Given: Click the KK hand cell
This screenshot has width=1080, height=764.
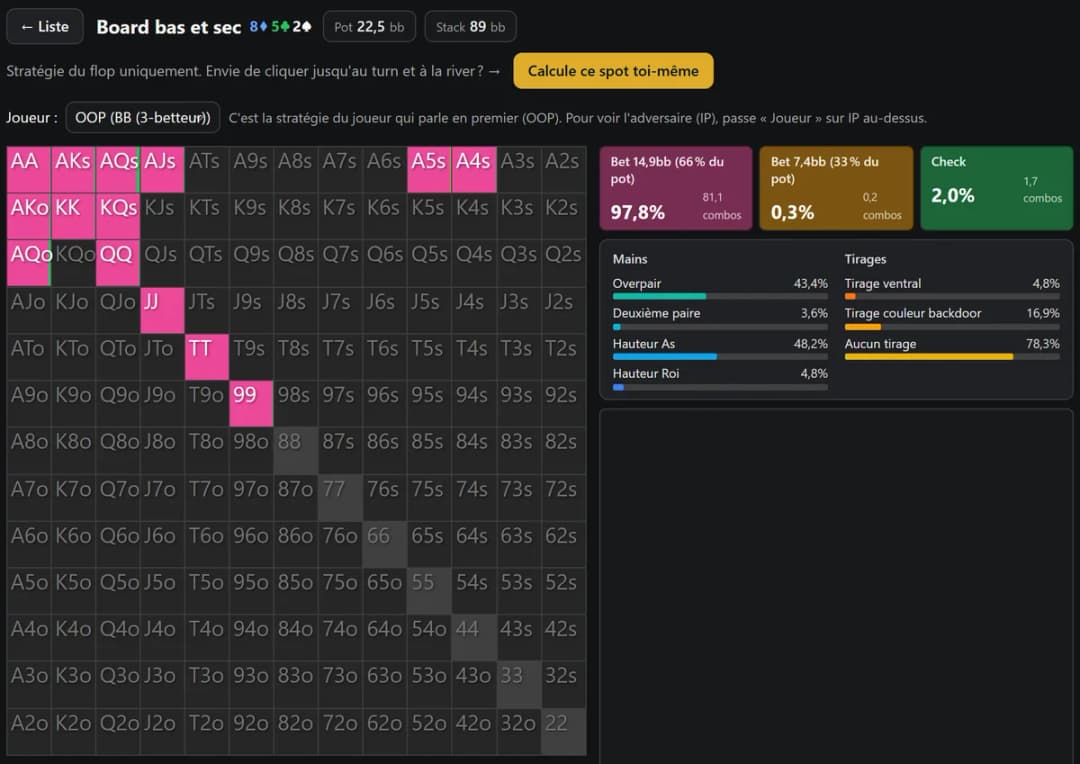Looking at the screenshot, I should point(74,216).
